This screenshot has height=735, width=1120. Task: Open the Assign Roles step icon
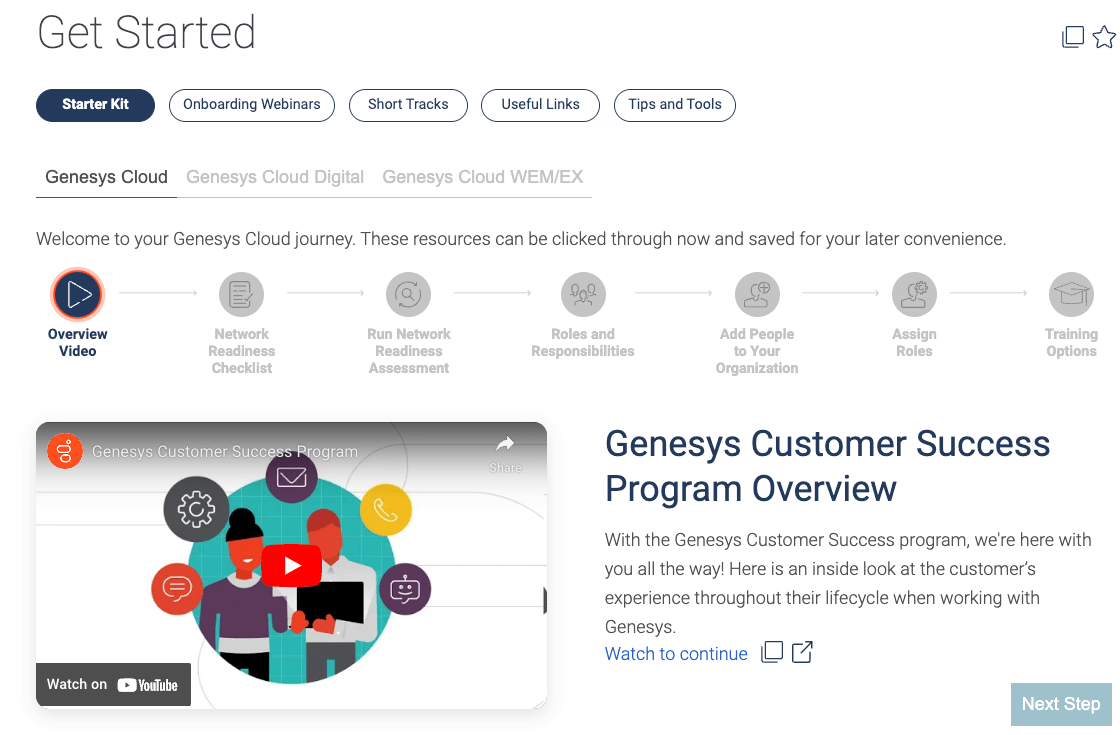[914, 294]
